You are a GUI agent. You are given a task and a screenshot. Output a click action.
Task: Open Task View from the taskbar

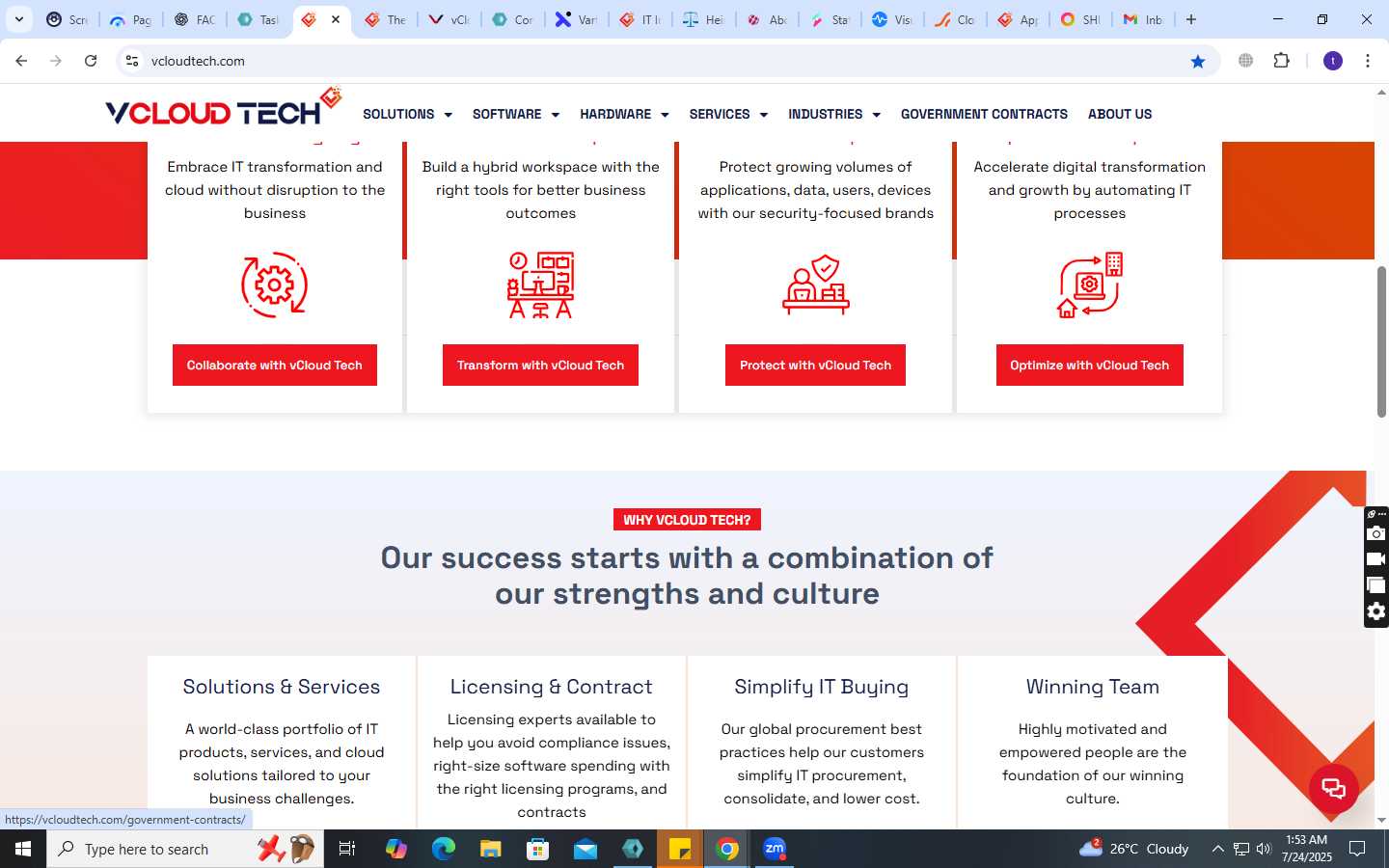347,849
